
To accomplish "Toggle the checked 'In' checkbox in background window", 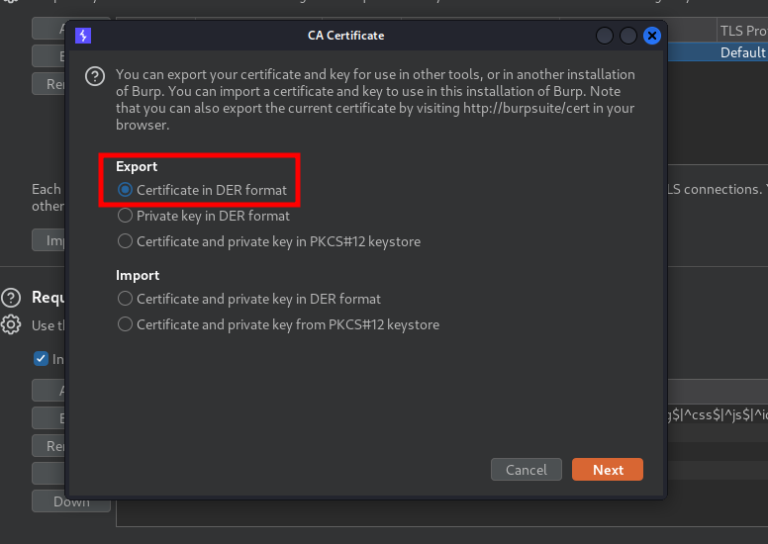I will click(41, 359).
